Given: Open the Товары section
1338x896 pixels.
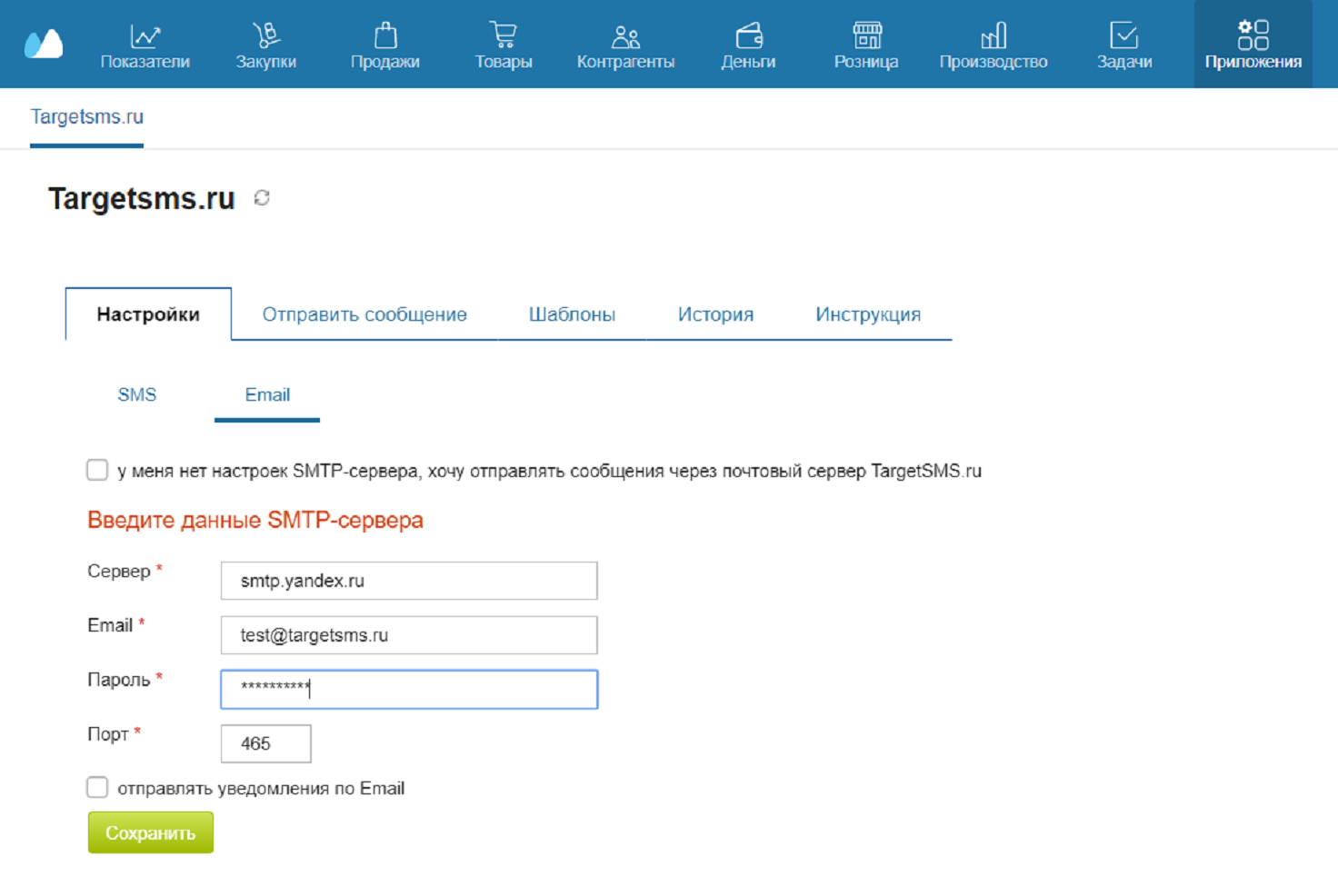Looking at the screenshot, I should point(504,45).
